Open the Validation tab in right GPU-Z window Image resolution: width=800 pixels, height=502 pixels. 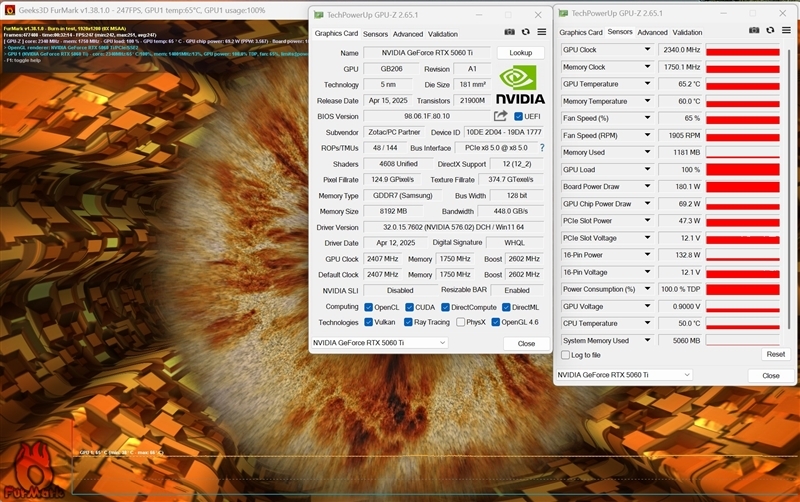click(x=687, y=32)
